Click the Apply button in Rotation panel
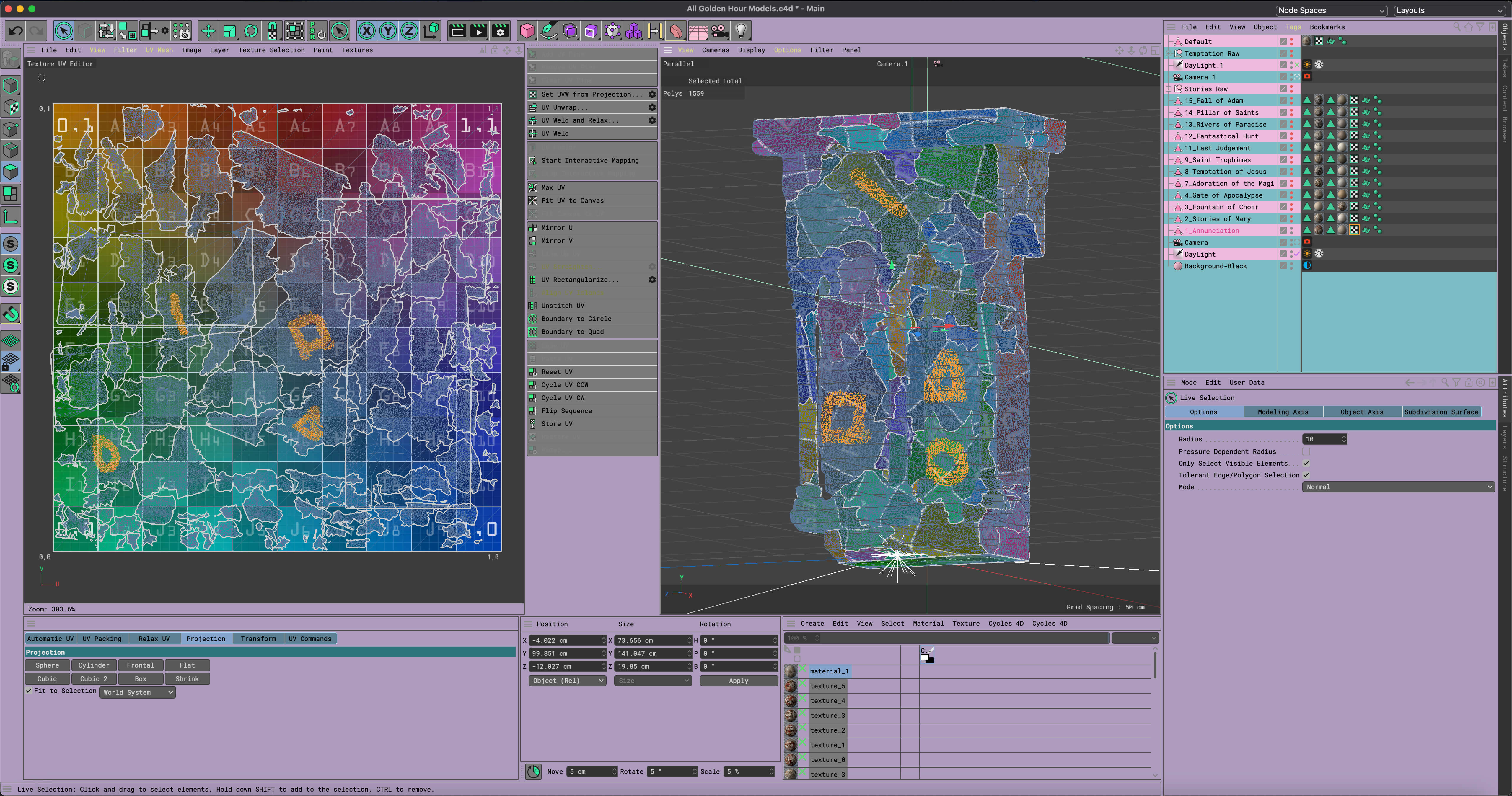Image resolution: width=1512 pixels, height=796 pixels. 738,680
